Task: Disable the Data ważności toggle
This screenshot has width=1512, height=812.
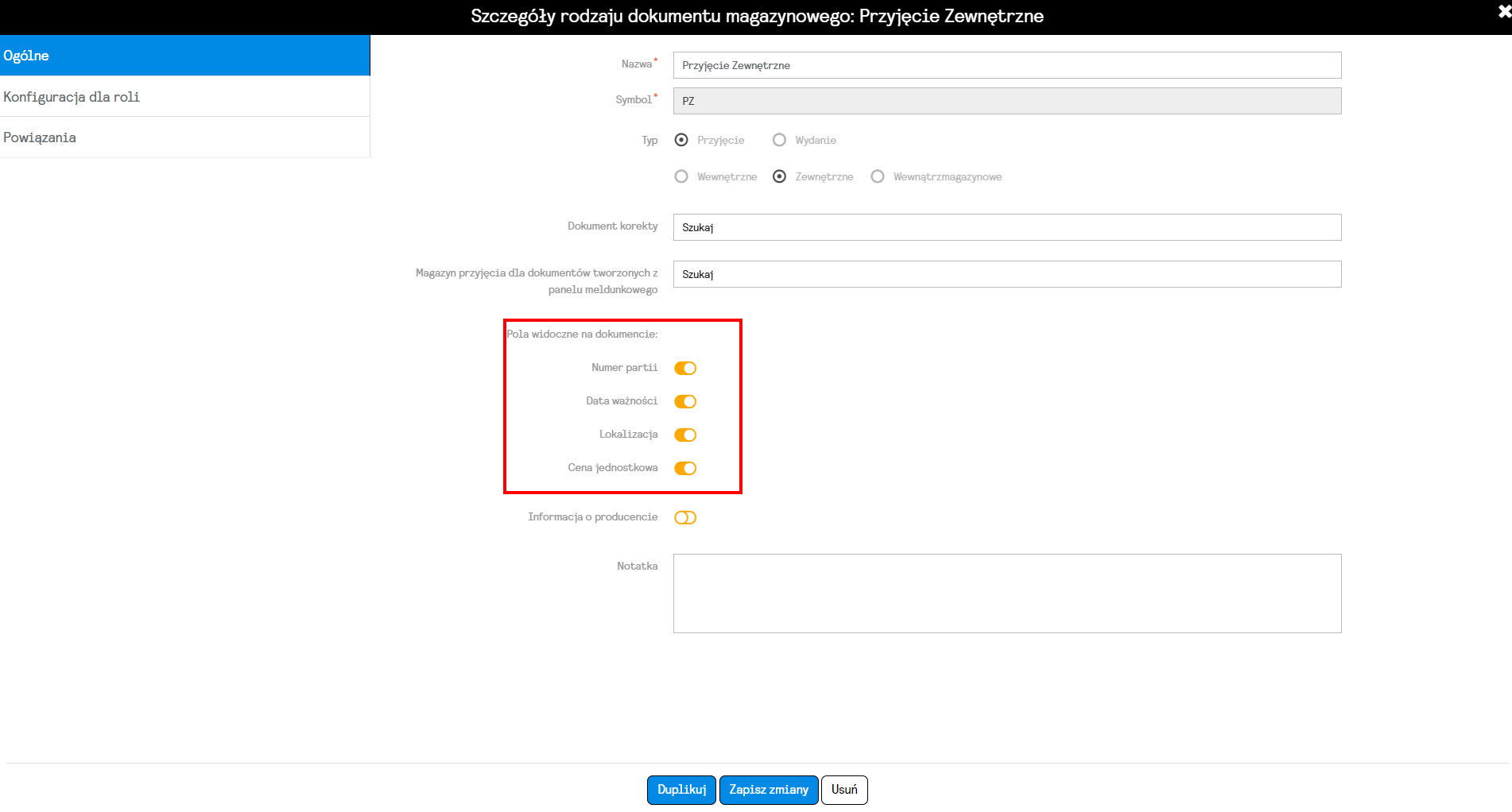Action: tap(685, 401)
